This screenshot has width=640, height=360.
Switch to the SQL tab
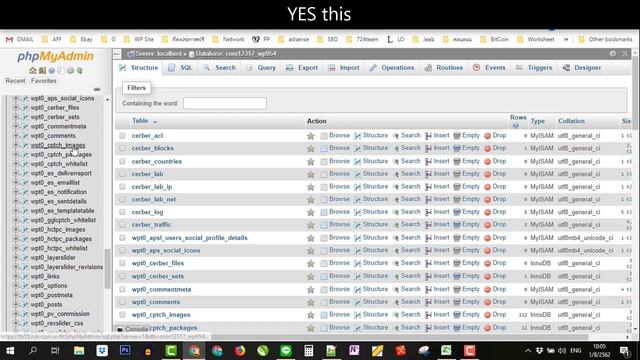[x=180, y=68]
